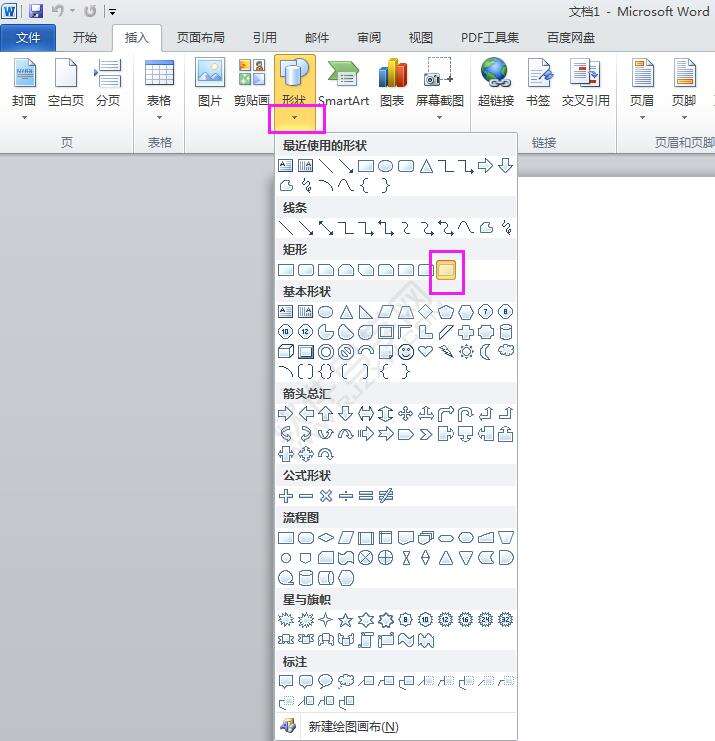Click the Undo icon in quick access toolbar
The width and height of the screenshot is (715, 741).
coord(58,10)
